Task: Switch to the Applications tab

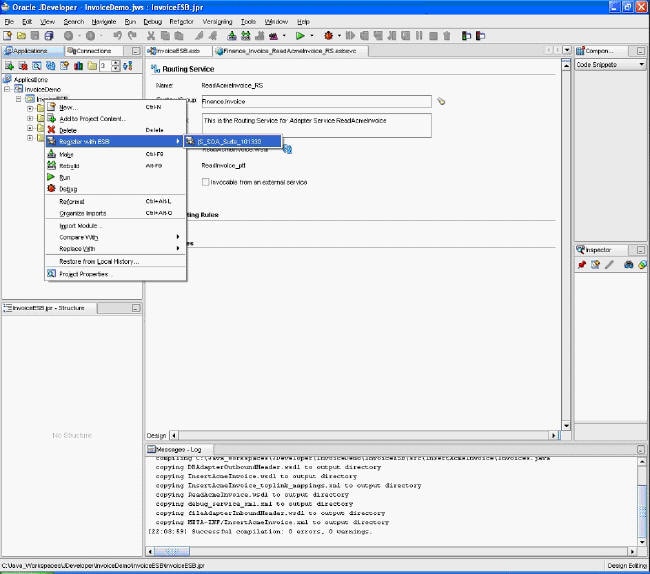Action: point(30,51)
